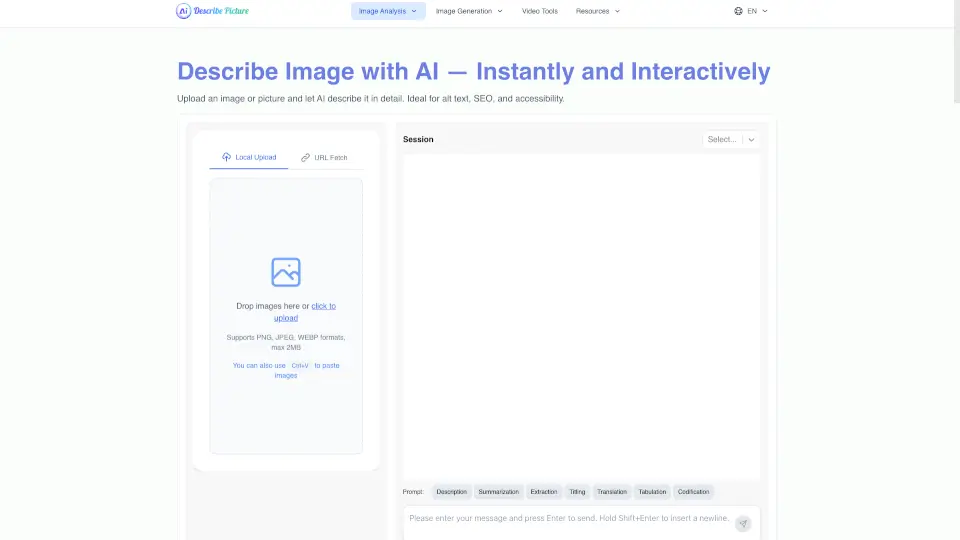Go to Video Tools in the navigation
The height and width of the screenshot is (540, 960).
(x=539, y=11)
